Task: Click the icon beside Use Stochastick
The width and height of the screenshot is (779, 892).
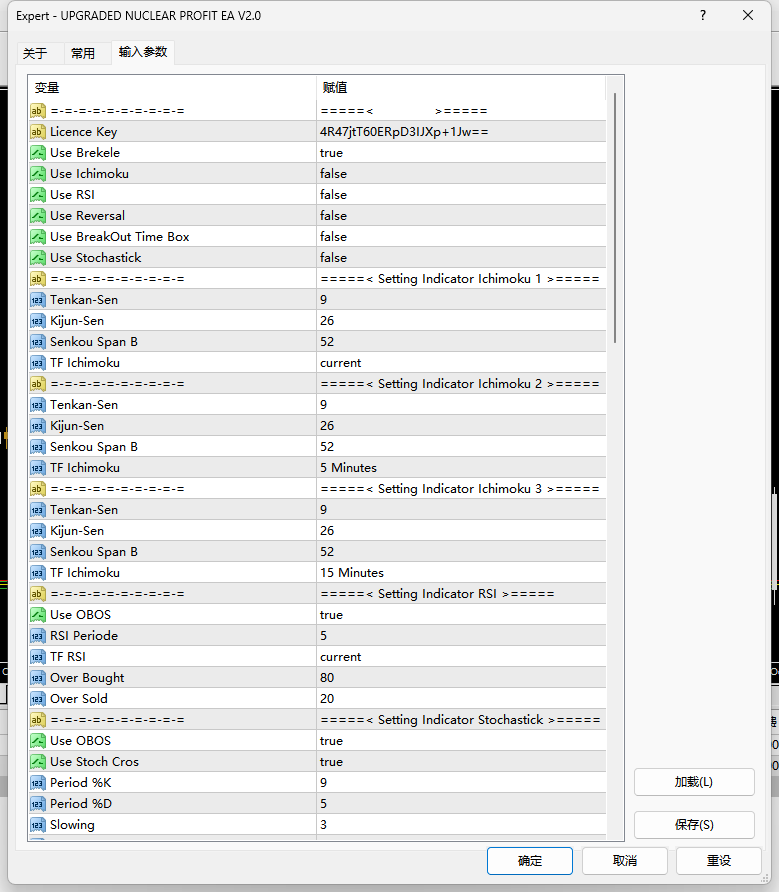Action: coord(38,258)
